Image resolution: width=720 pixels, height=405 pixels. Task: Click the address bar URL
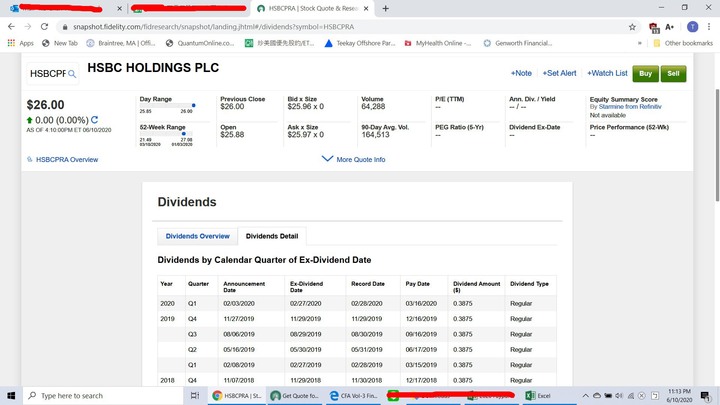pos(214,27)
